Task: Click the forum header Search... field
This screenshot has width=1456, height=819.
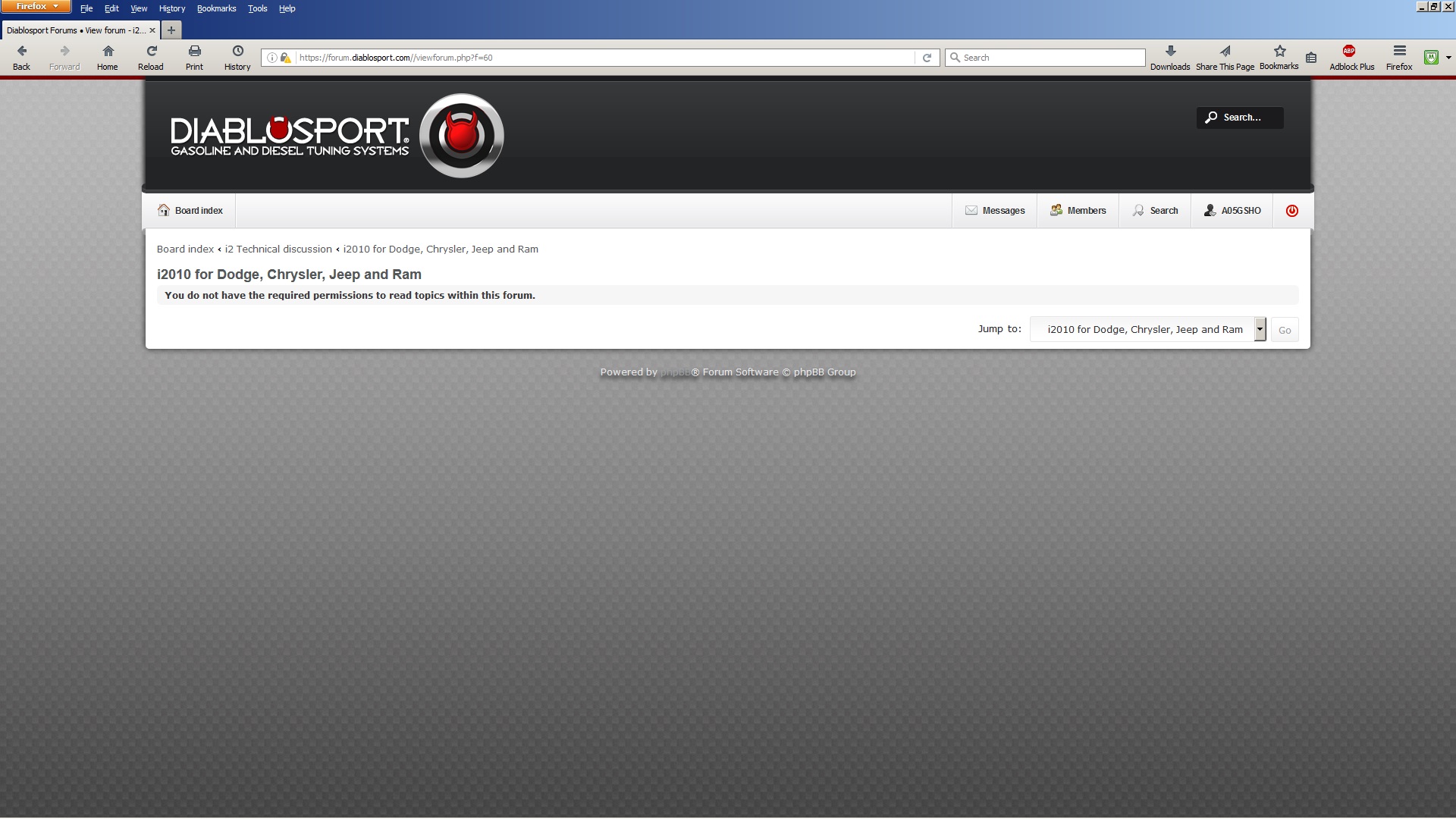Action: tap(1240, 118)
